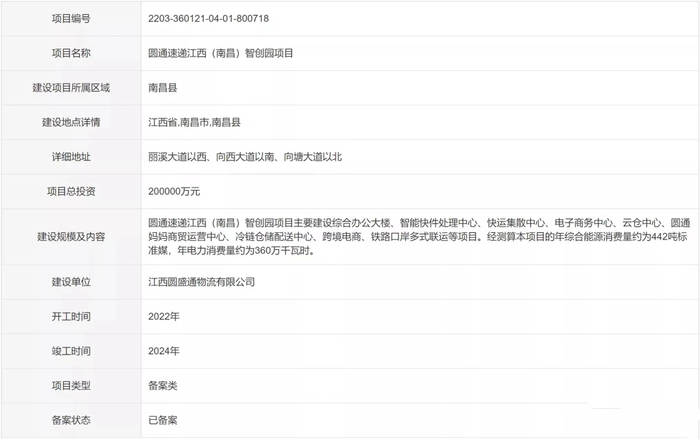Select the construction scale description paragraph
Image resolution: width=700 pixels, height=440 pixels.
click(x=419, y=237)
